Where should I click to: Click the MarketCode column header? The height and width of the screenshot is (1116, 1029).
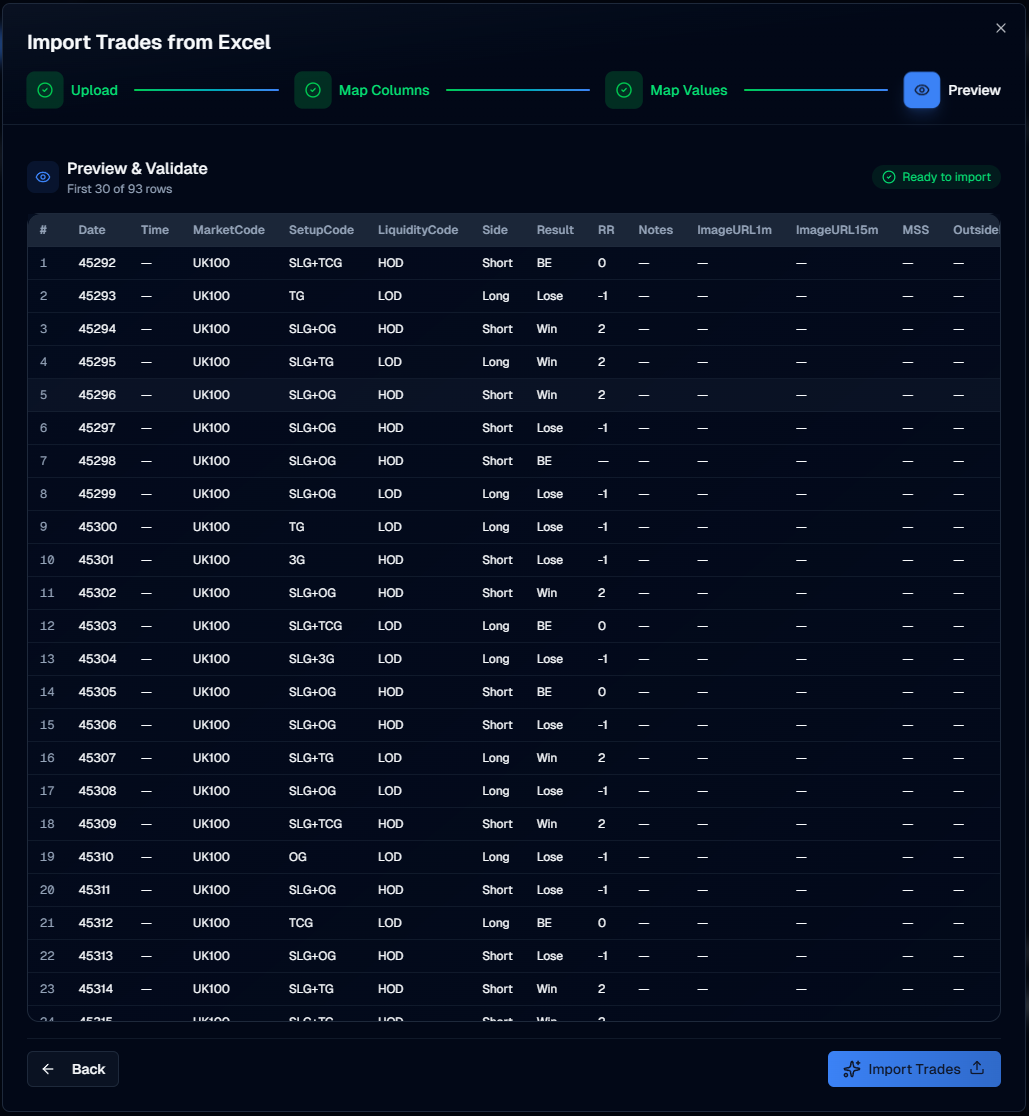tap(228, 230)
